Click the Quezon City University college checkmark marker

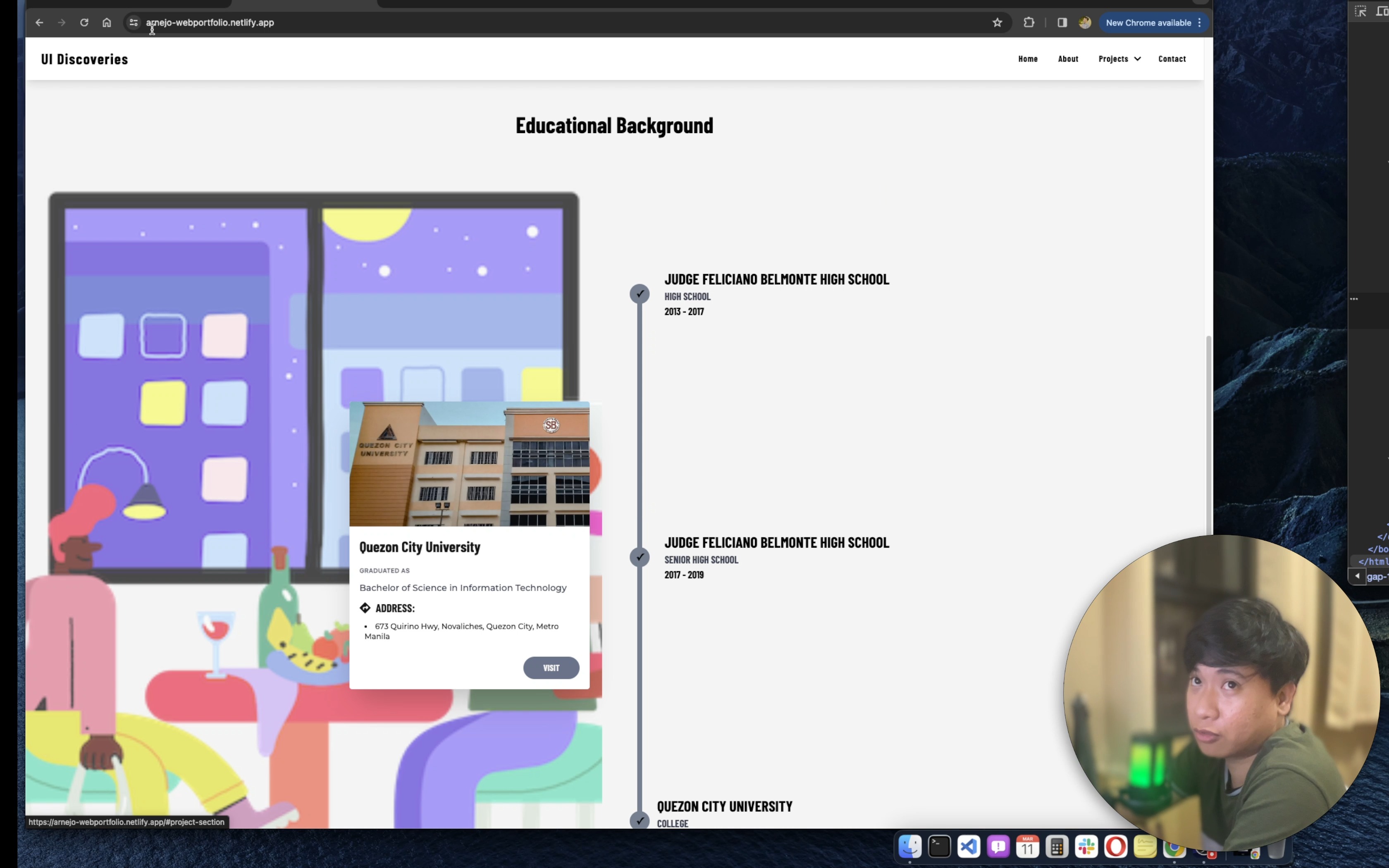pos(640,820)
